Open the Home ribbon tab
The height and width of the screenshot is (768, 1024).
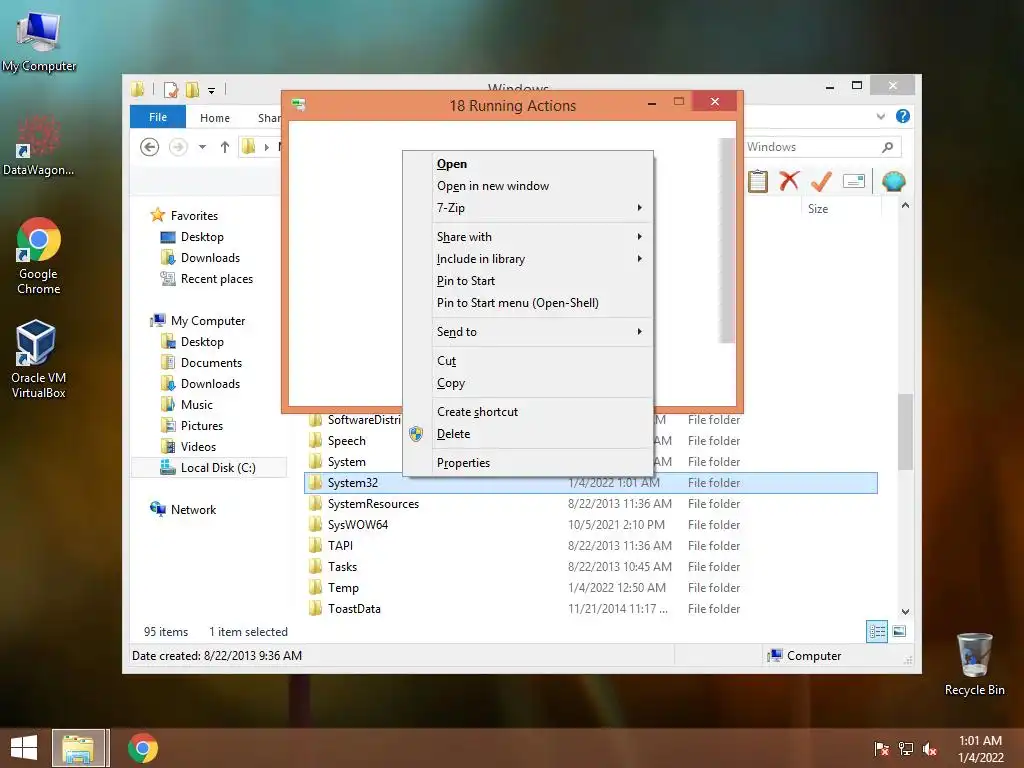coord(215,118)
